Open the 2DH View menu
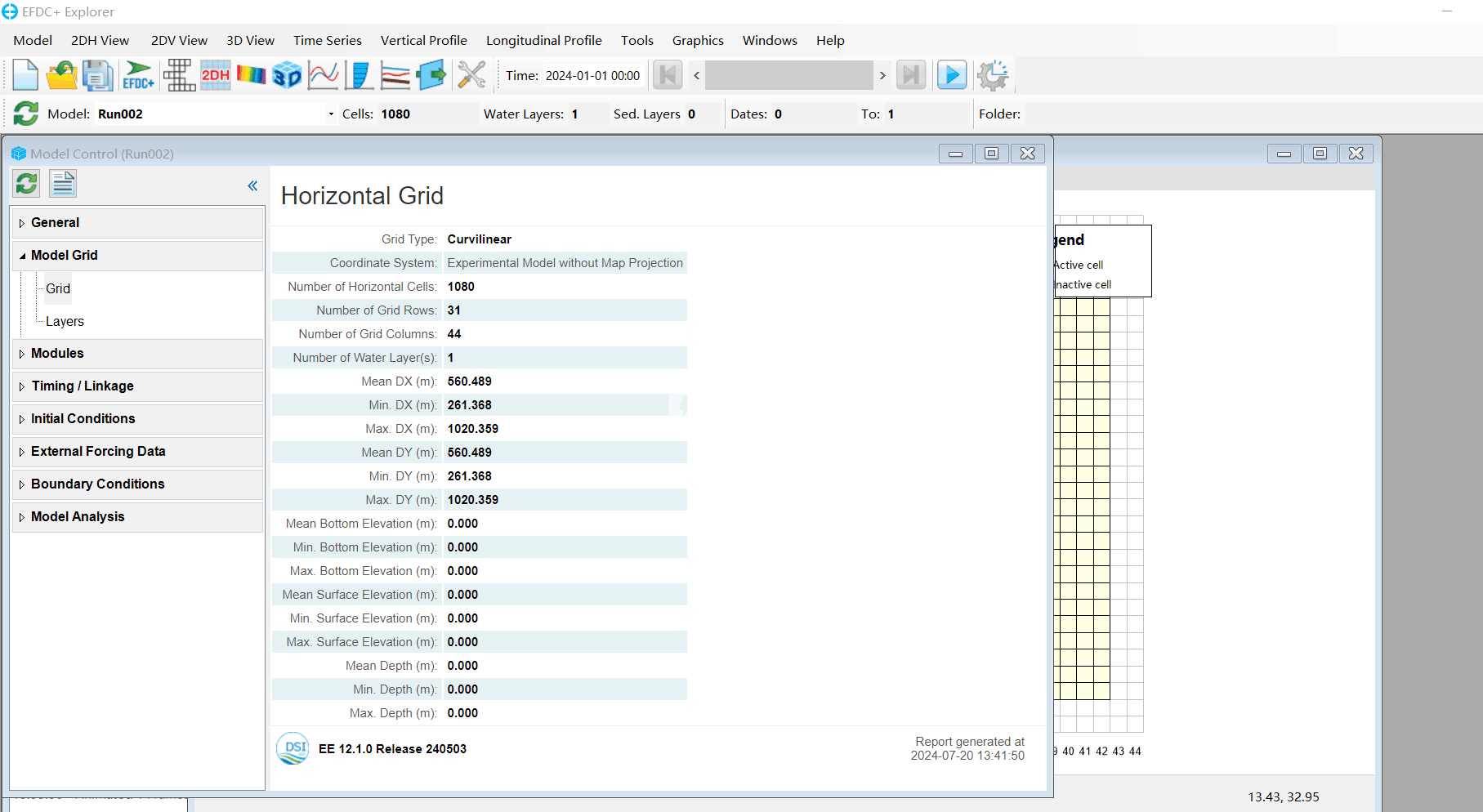The image size is (1483, 812). coord(100,40)
